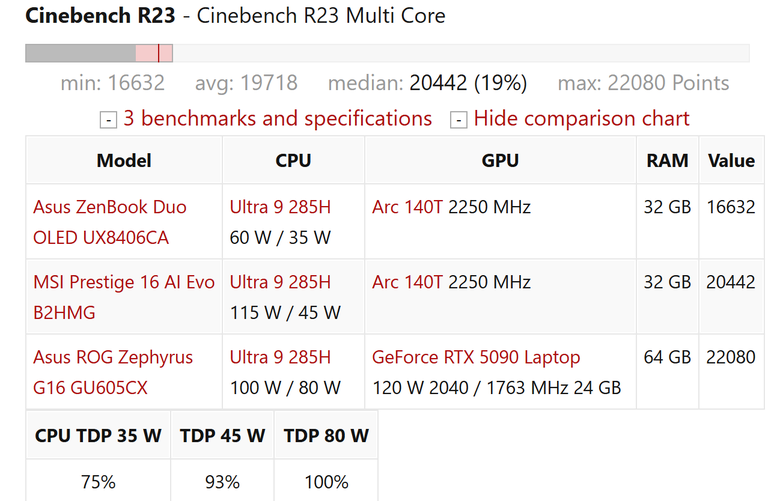Select the TDP 45 W column header
Screen dimensions: 780x501
pos(222,435)
